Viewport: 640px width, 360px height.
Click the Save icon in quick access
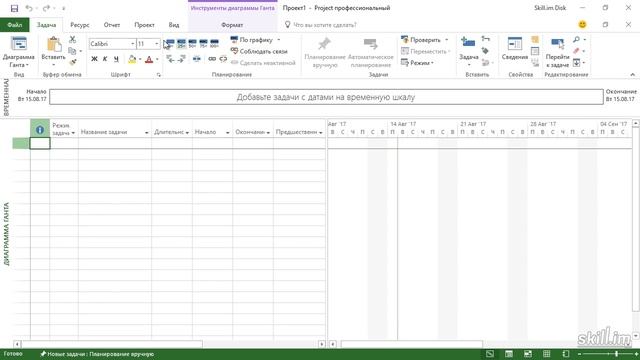tap(14, 8)
